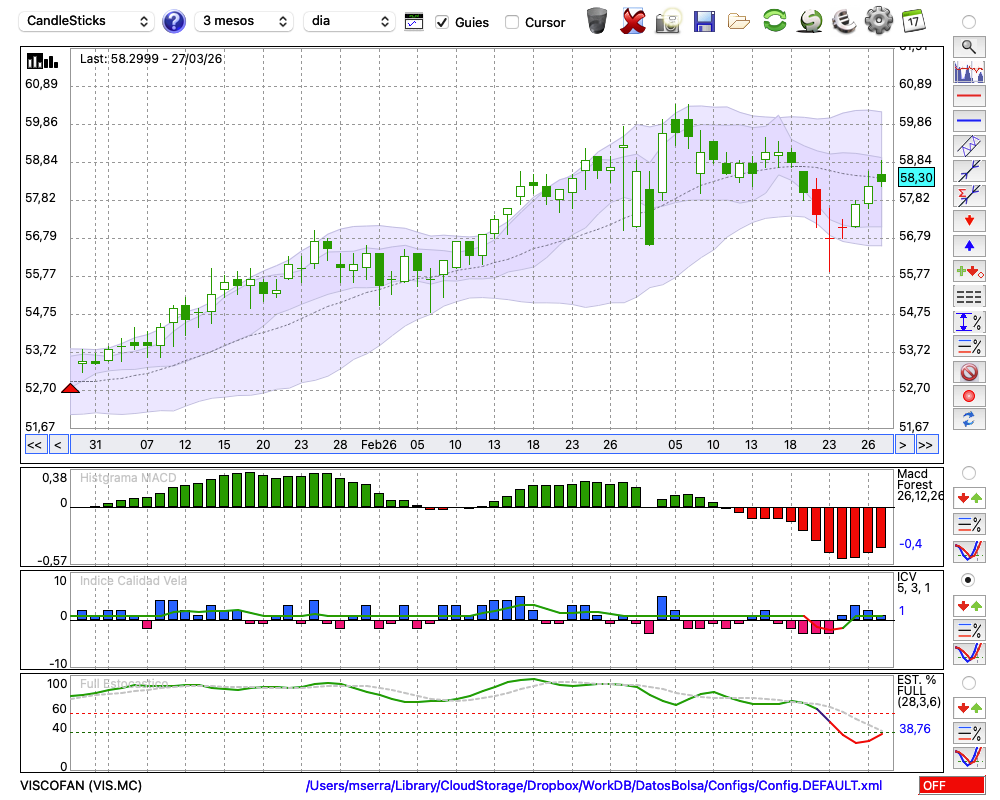Click the 'Last: 58.2999 - 27/03/26' text

pos(151,59)
